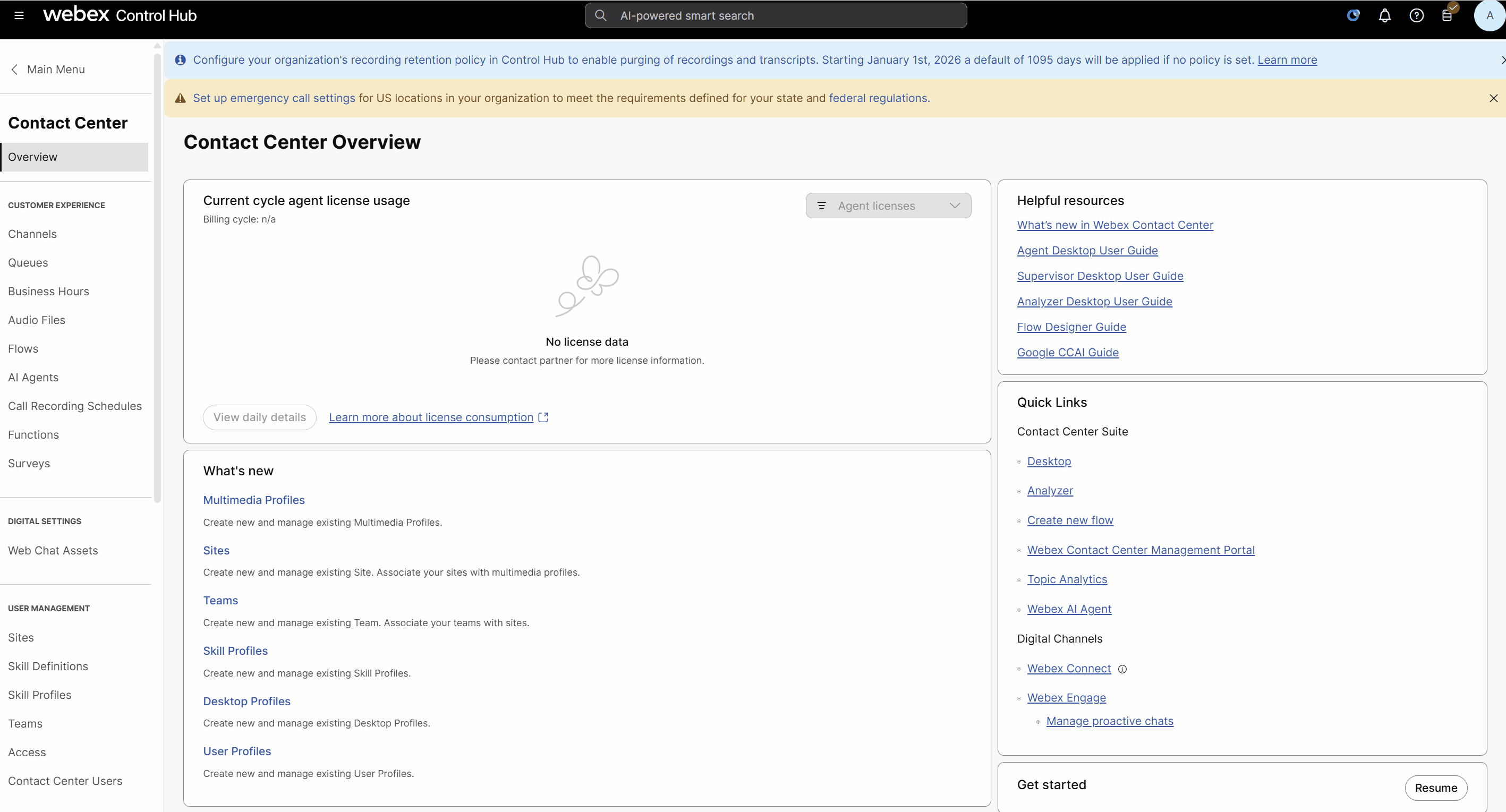1506x812 pixels.
Task: Open Audio Files in the sidebar
Action: point(37,320)
